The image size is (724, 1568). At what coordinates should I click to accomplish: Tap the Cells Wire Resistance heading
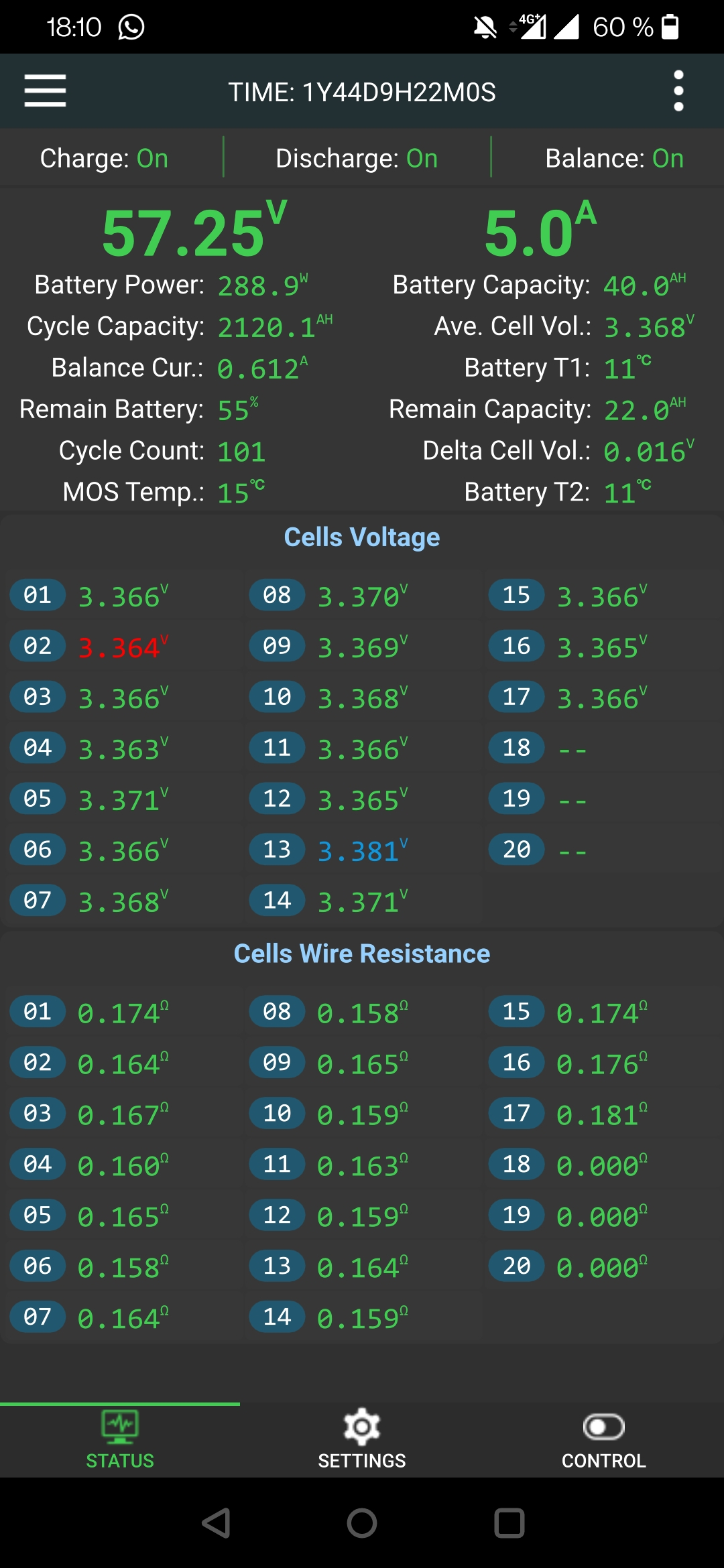[362, 954]
